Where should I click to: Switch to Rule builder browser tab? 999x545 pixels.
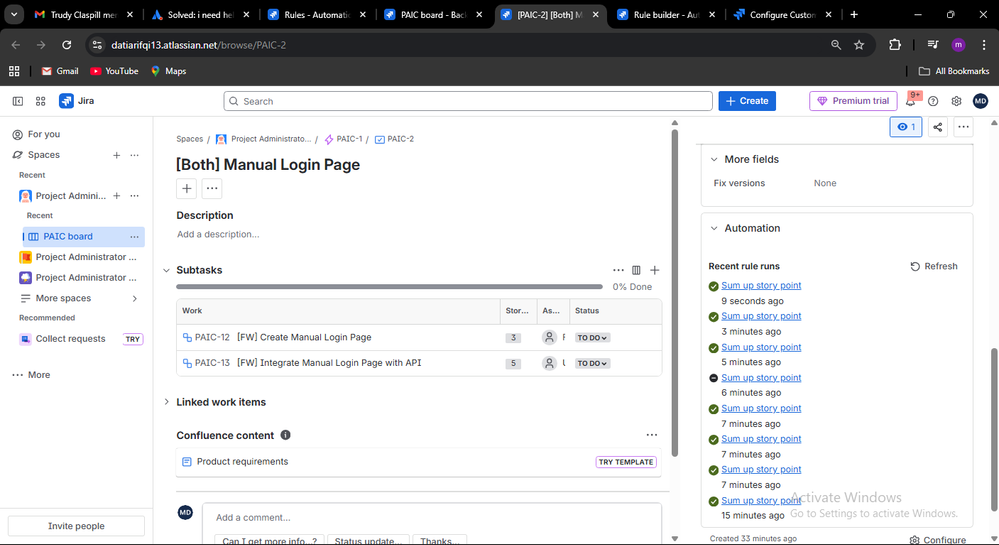[667, 14]
